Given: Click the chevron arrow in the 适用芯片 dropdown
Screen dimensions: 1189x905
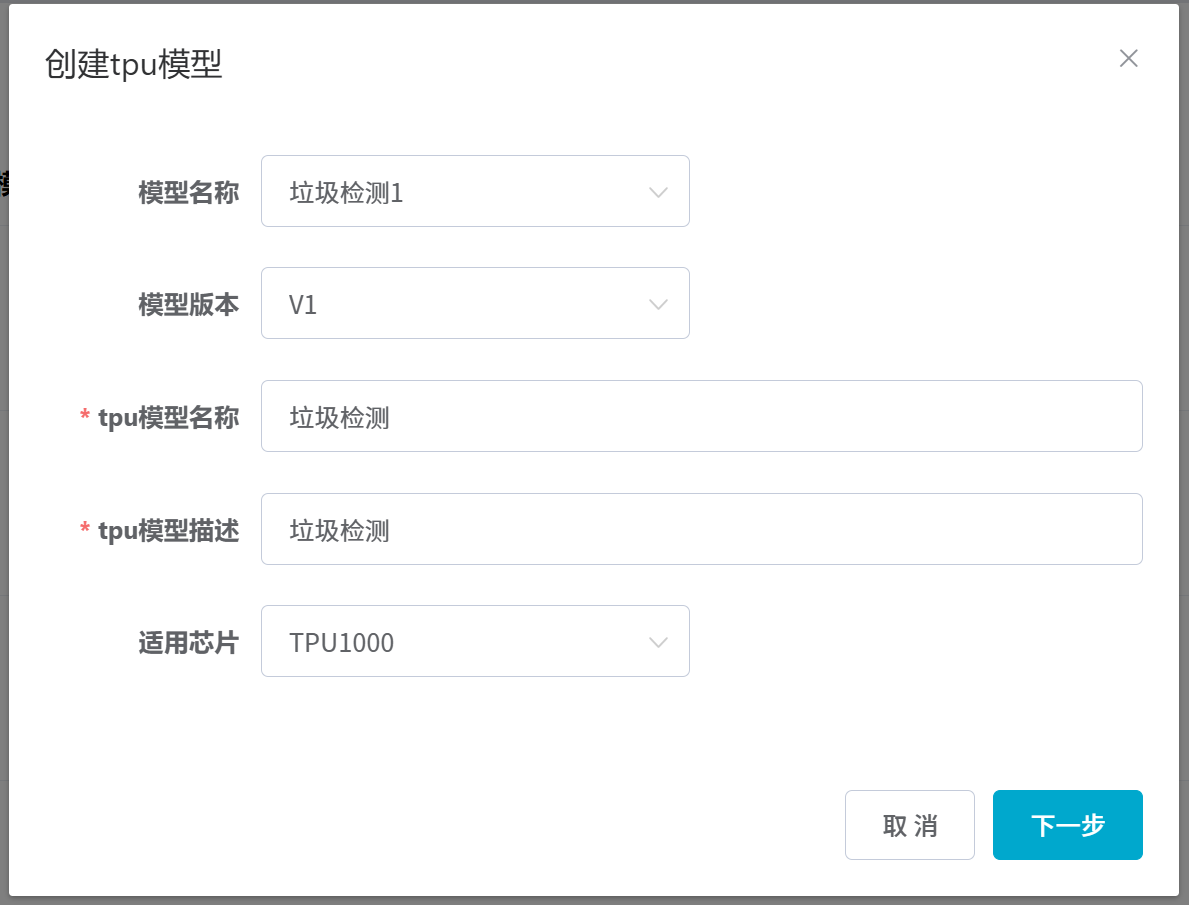Looking at the screenshot, I should pyautogui.click(x=657, y=642).
